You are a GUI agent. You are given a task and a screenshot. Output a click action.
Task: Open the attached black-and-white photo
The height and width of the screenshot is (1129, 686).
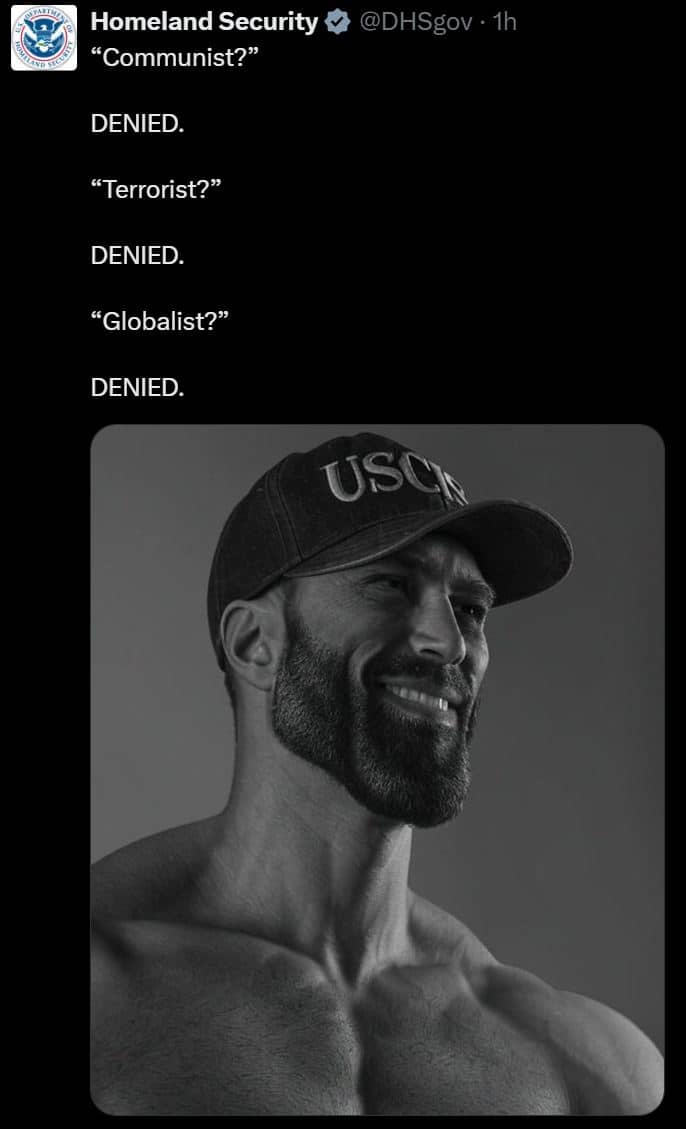point(377,769)
